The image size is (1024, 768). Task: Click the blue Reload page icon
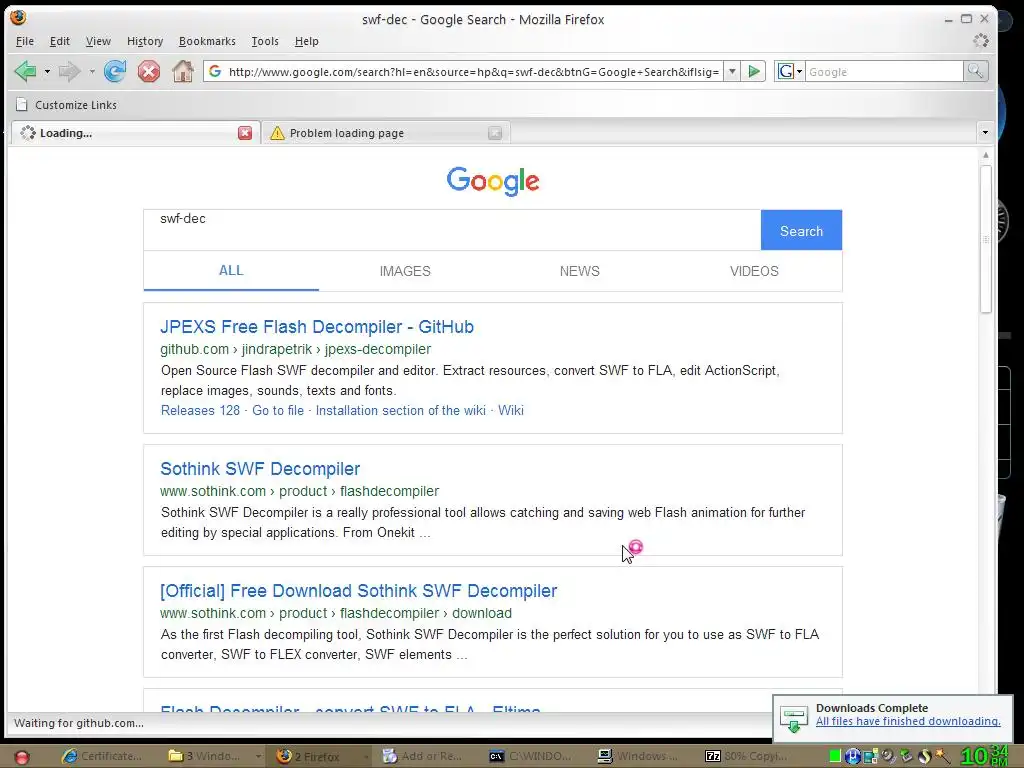pos(115,71)
